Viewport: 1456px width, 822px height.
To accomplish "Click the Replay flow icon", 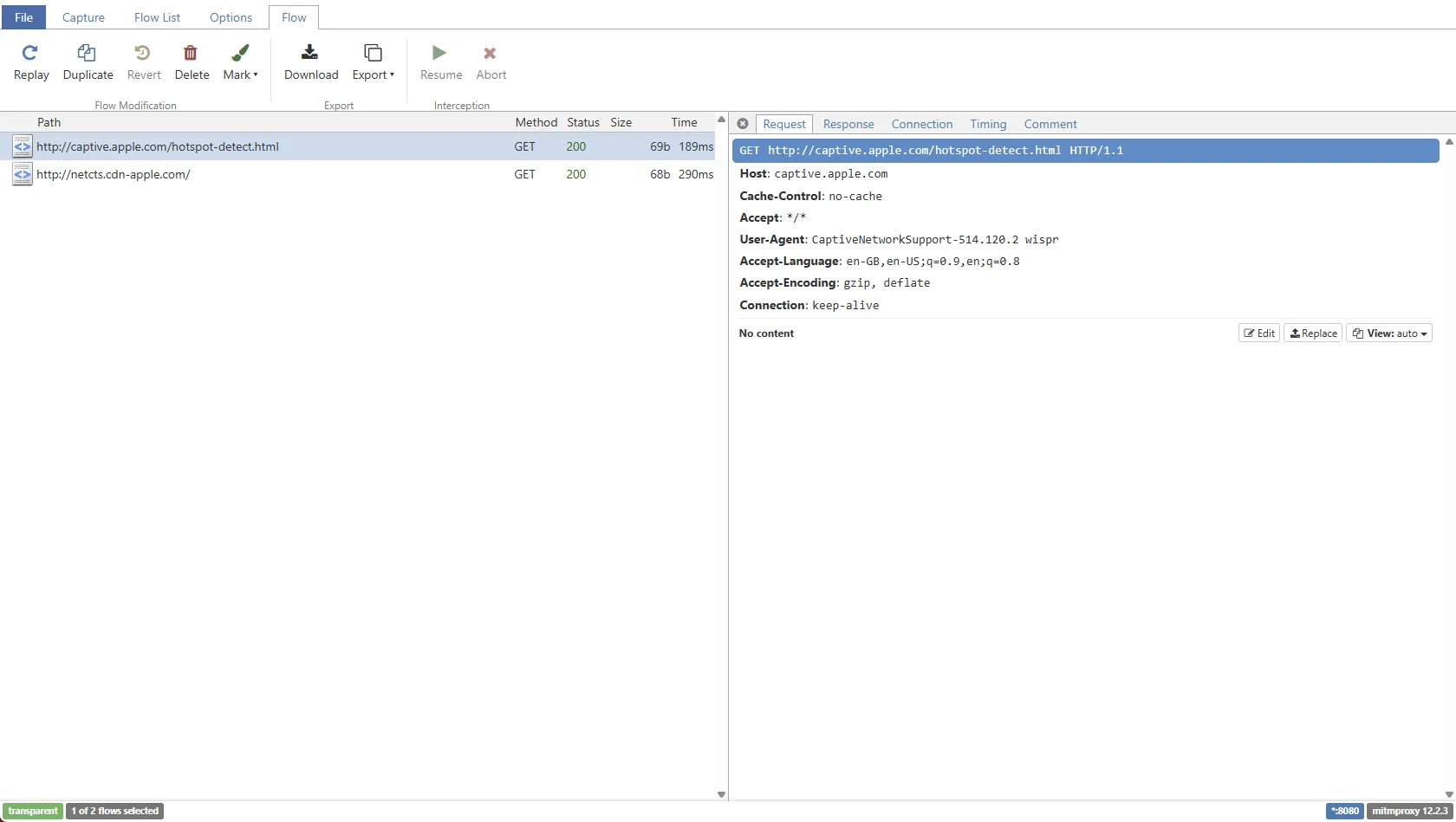I will coord(29,53).
